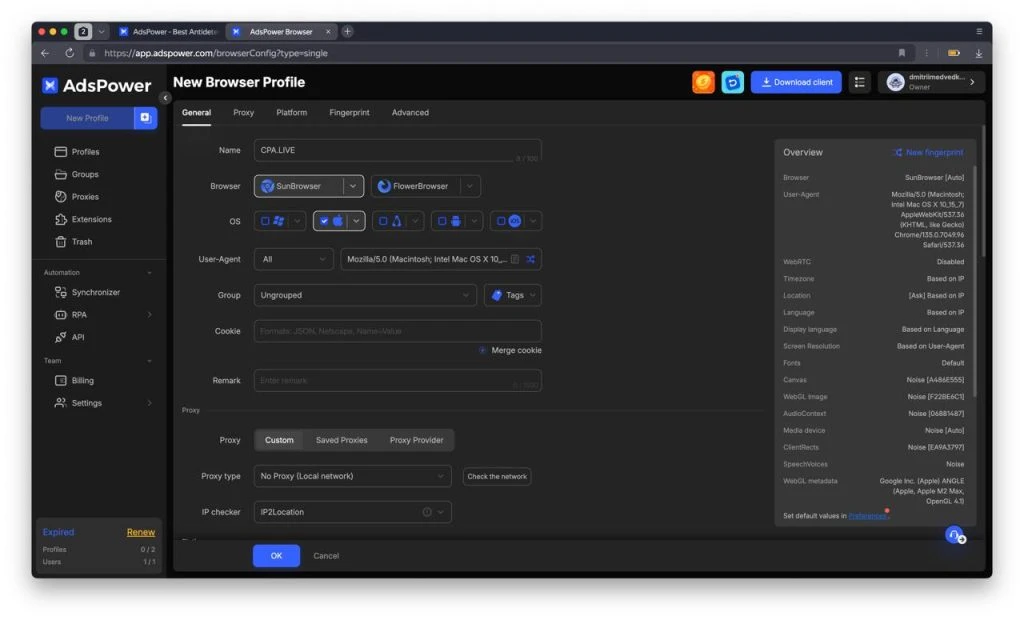
Task: Click the API icon in sidebar
Action: click(61, 337)
